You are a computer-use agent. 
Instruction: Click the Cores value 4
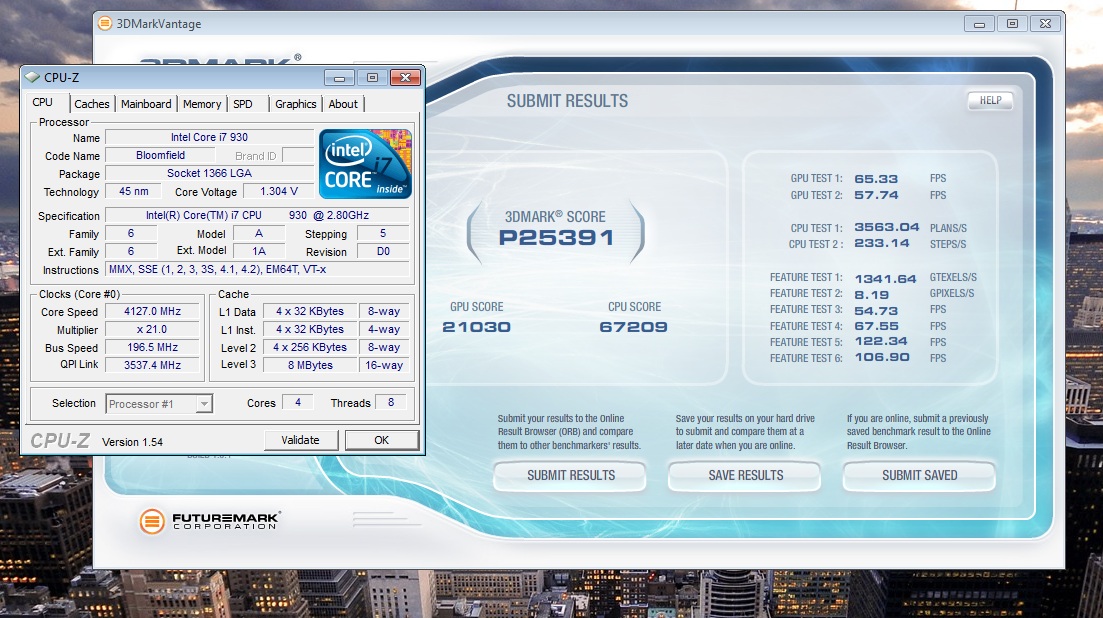click(x=298, y=402)
